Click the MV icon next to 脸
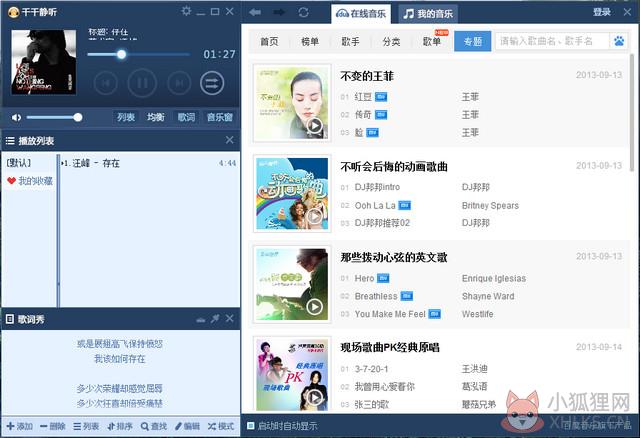 click(372, 133)
